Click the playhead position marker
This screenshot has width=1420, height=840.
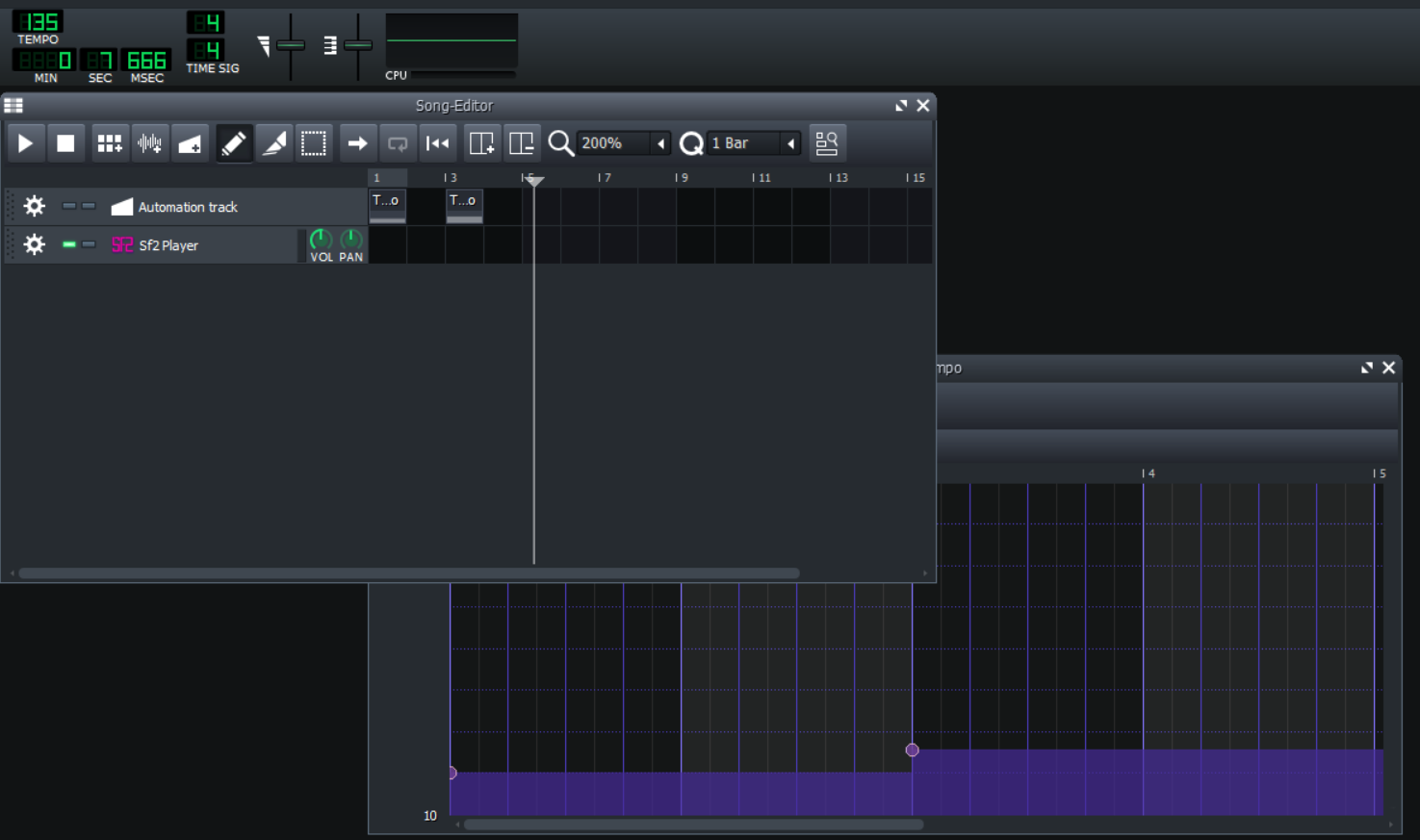tap(534, 180)
